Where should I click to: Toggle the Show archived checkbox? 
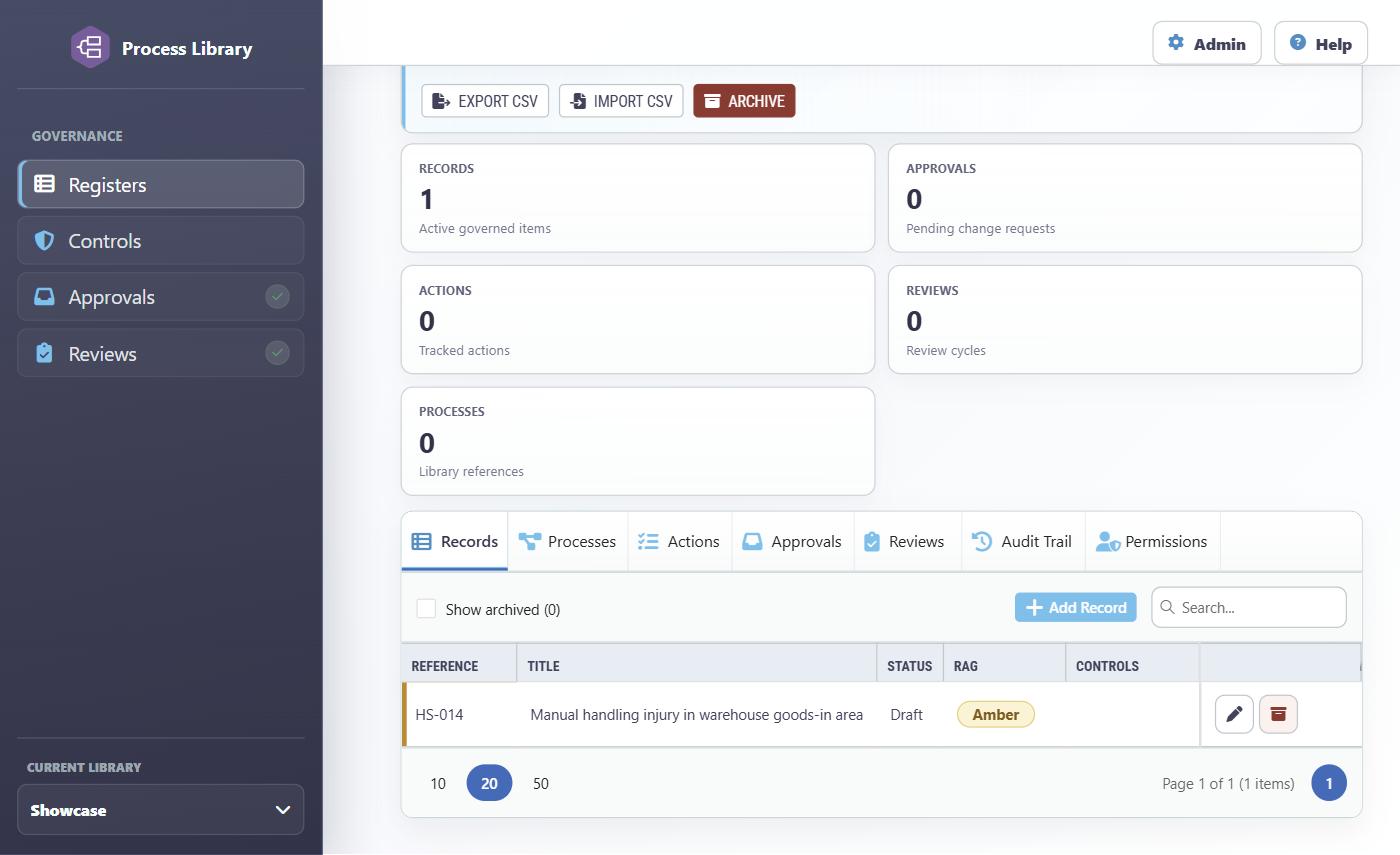(x=426, y=608)
